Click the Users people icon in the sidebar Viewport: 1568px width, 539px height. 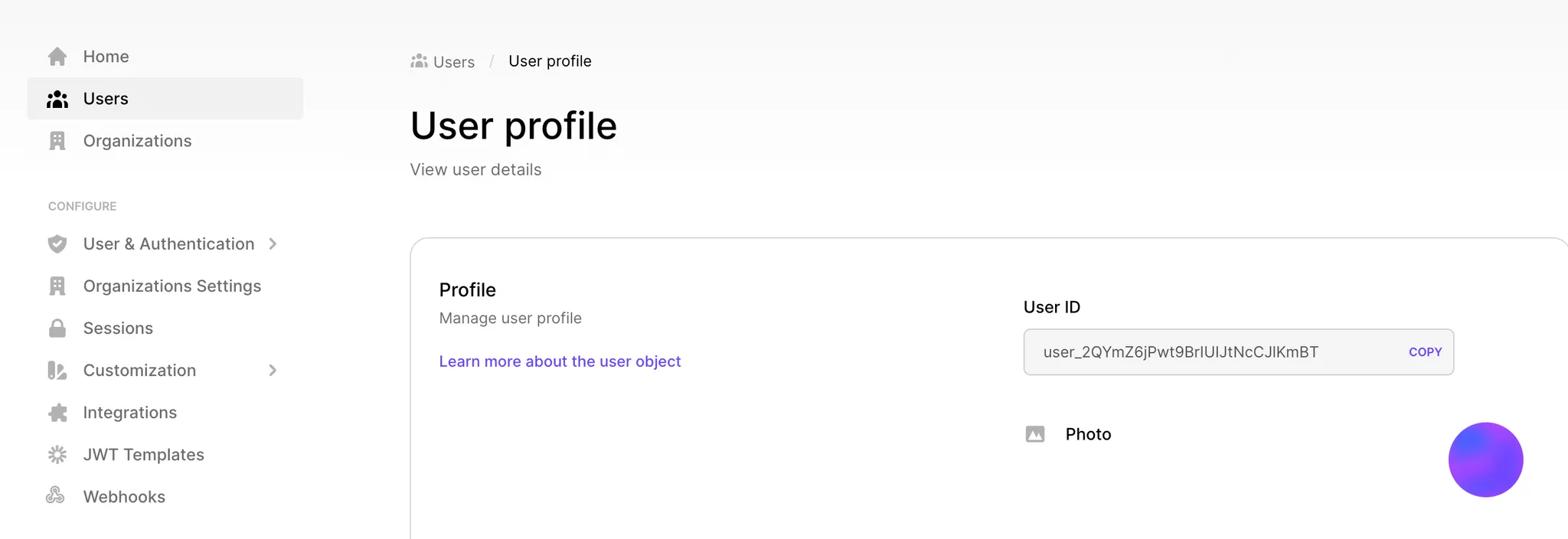pyautogui.click(x=57, y=98)
